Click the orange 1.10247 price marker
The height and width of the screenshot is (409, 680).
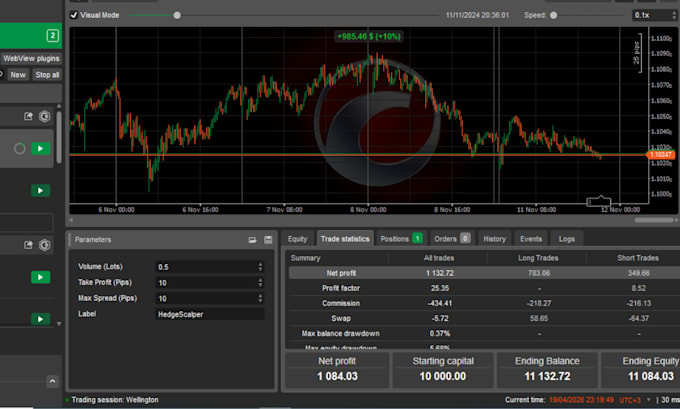[x=660, y=155]
